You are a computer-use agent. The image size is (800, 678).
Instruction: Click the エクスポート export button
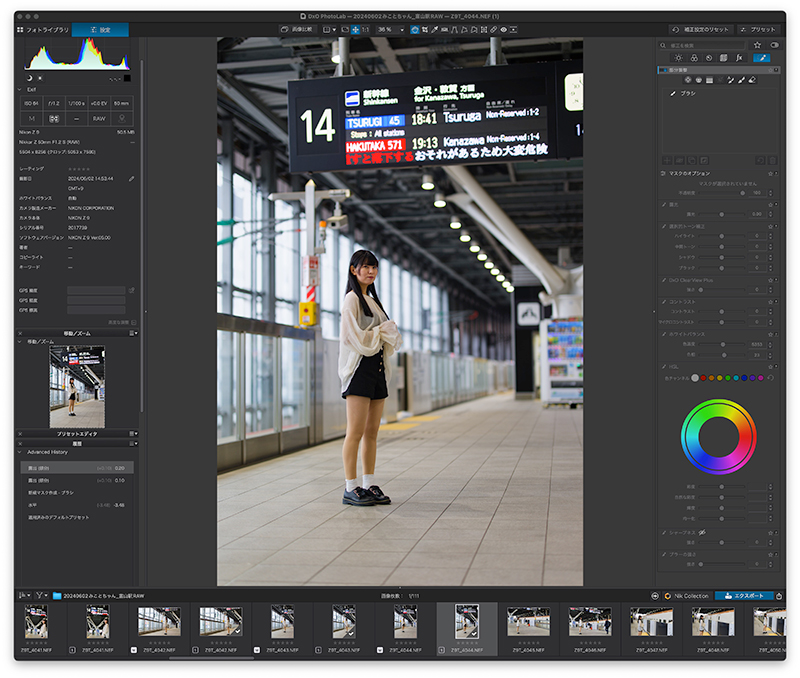coord(743,596)
